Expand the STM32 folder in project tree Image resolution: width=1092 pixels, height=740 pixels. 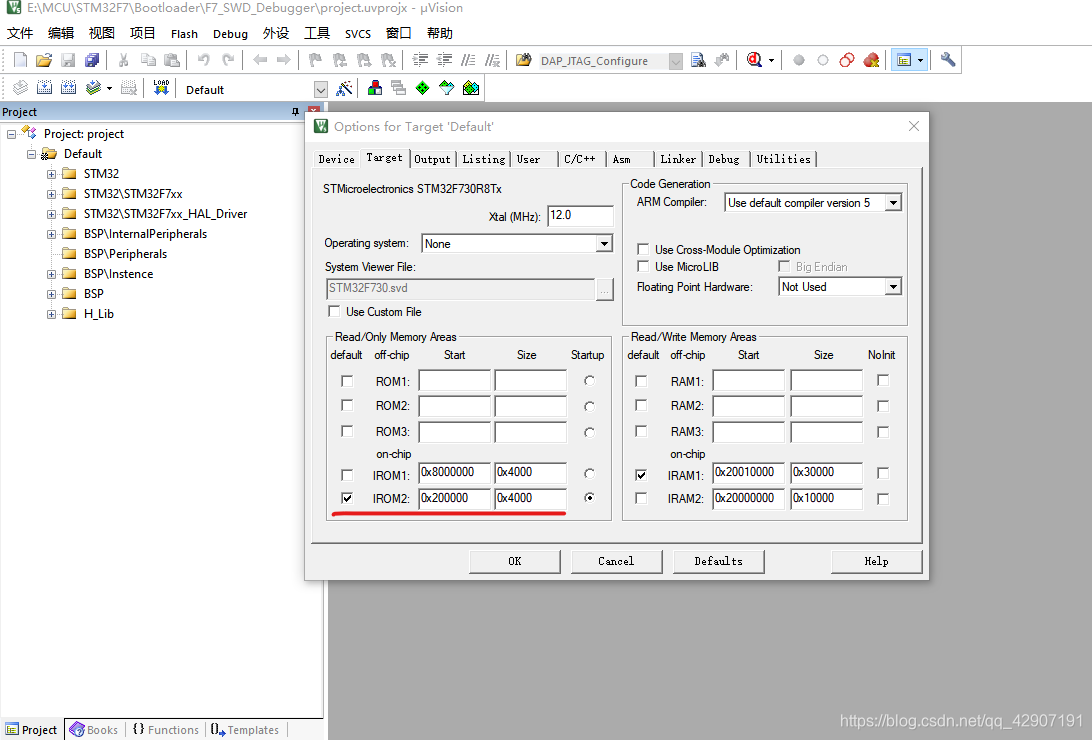pos(52,174)
